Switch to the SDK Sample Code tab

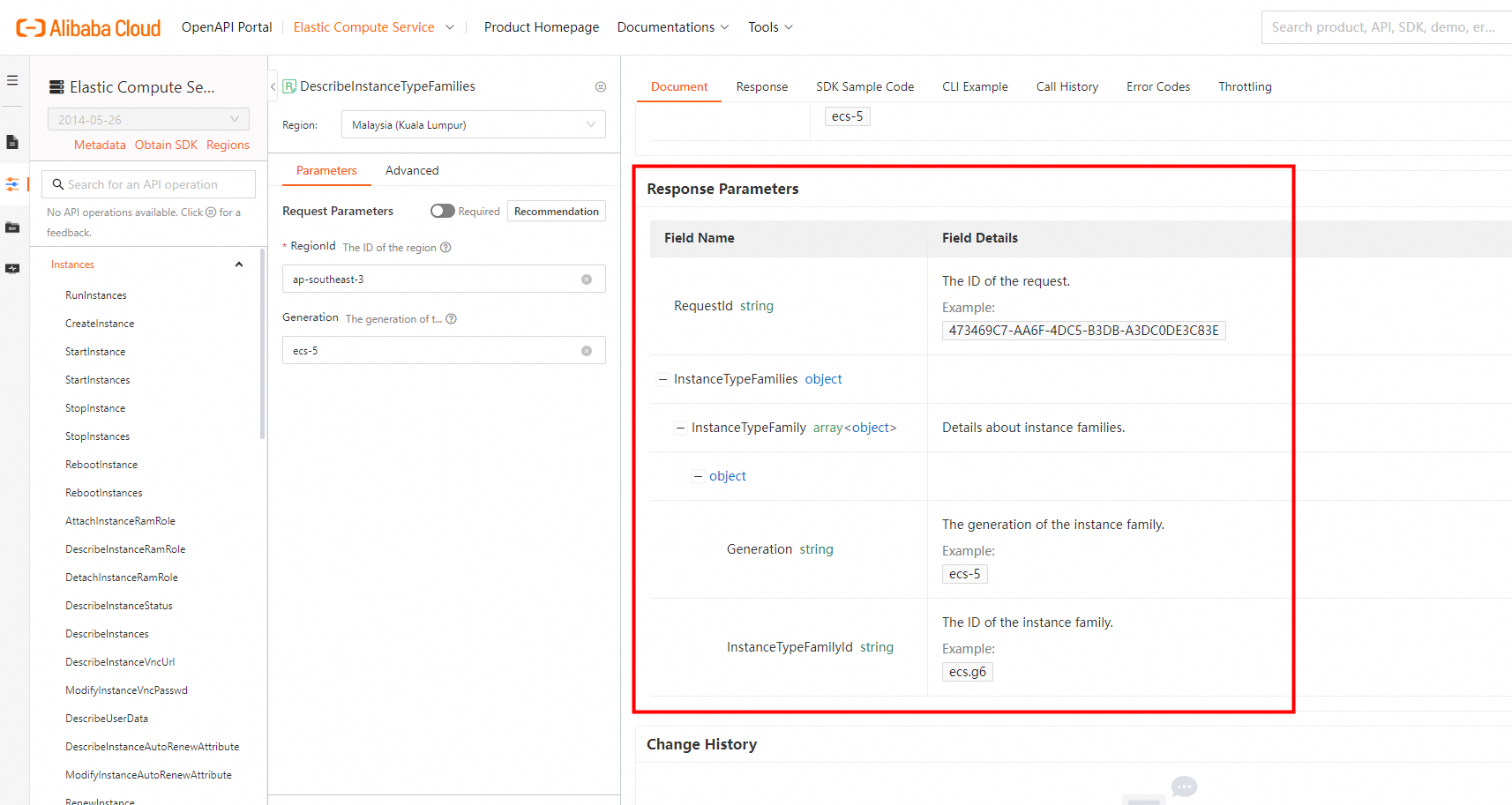click(x=865, y=86)
